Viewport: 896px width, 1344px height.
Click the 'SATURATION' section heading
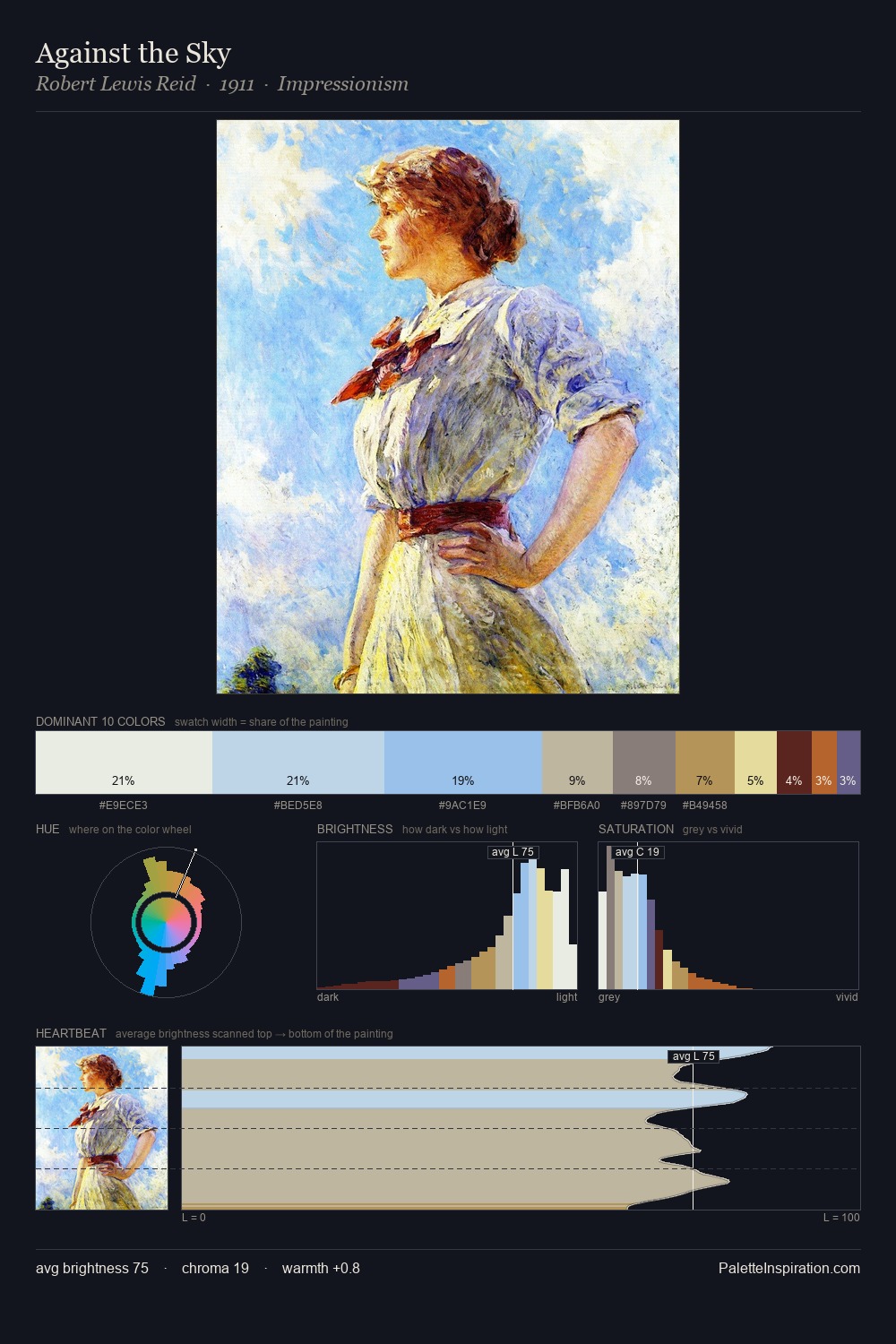636,829
